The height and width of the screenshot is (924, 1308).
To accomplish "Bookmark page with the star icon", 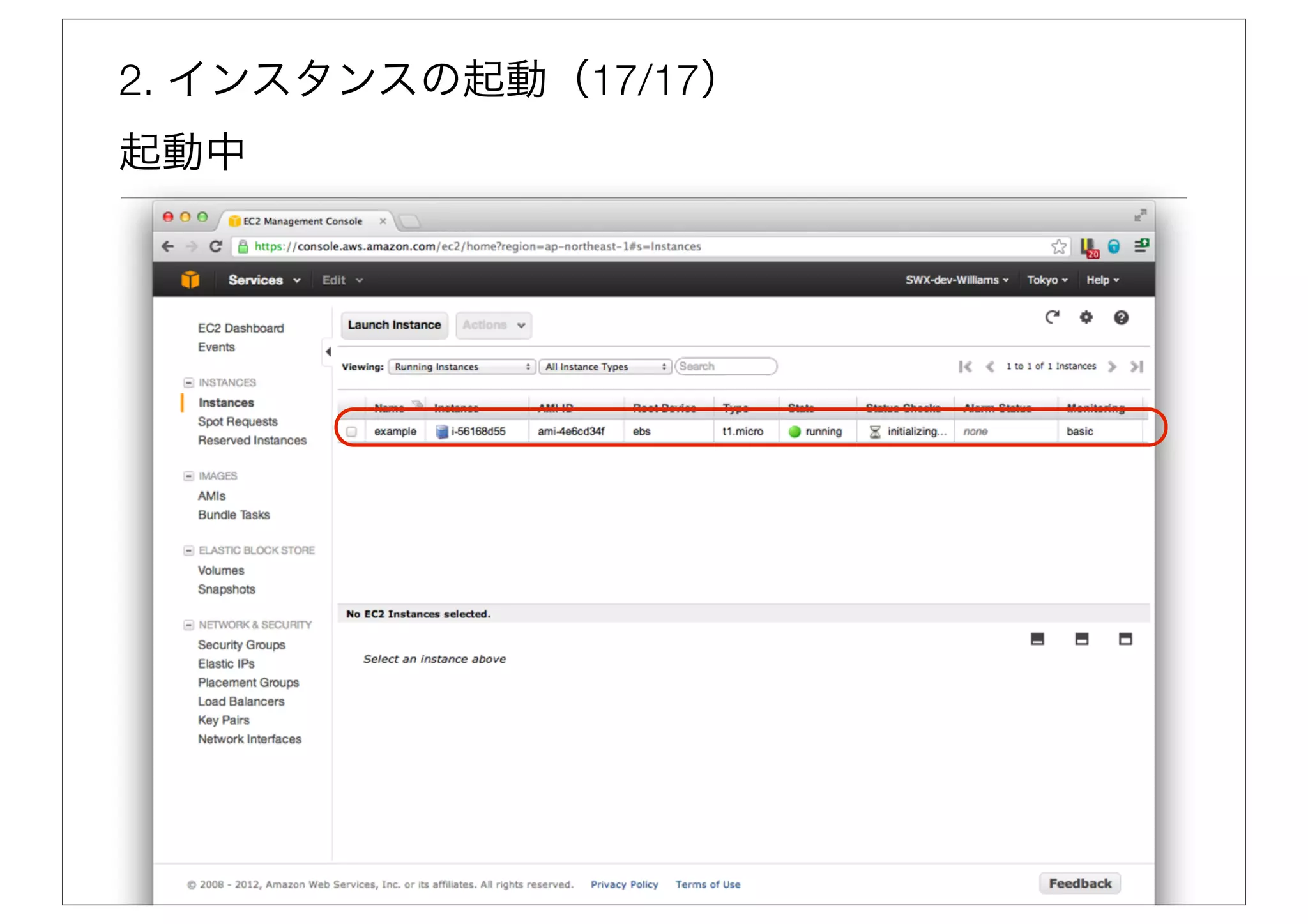I will coord(1058,246).
